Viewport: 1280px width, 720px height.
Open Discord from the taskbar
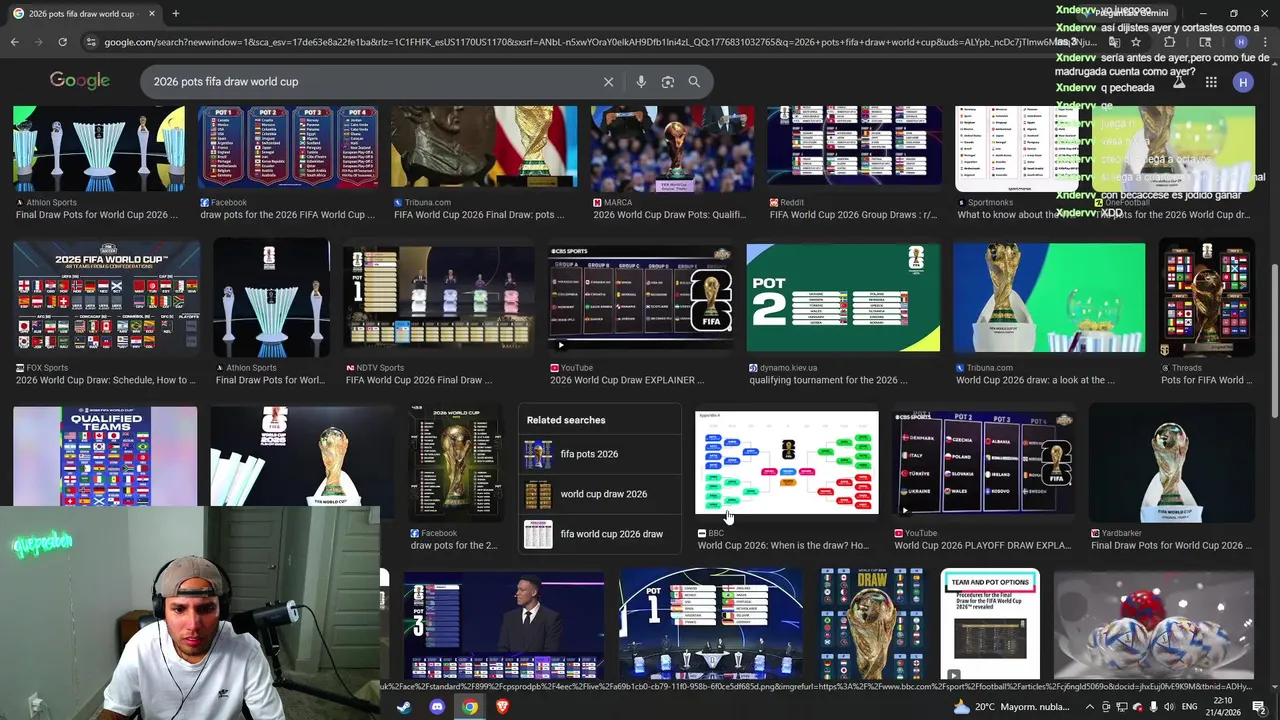coord(437,707)
